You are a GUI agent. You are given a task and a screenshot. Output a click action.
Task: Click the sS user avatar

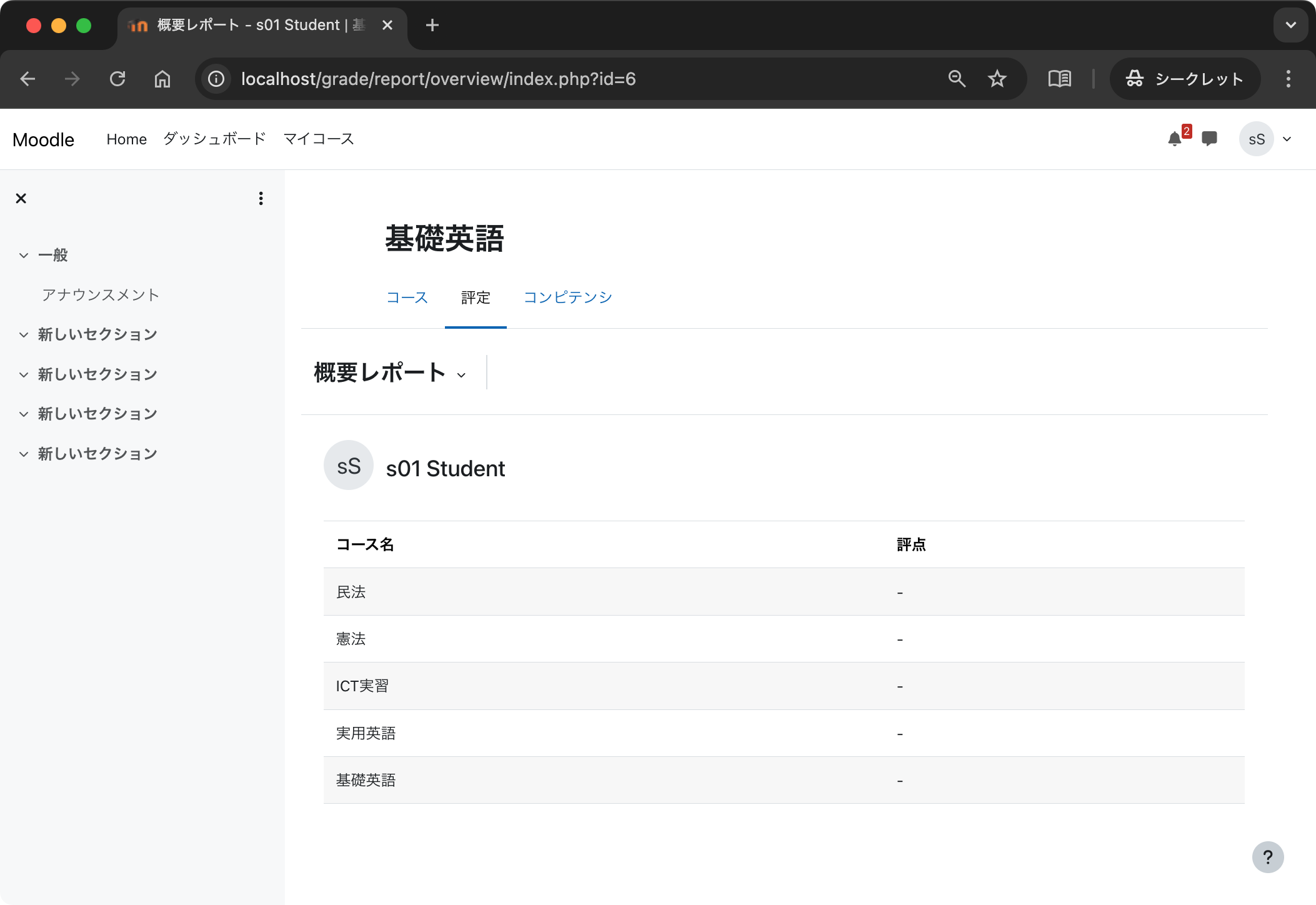click(x=1257, y=139)
